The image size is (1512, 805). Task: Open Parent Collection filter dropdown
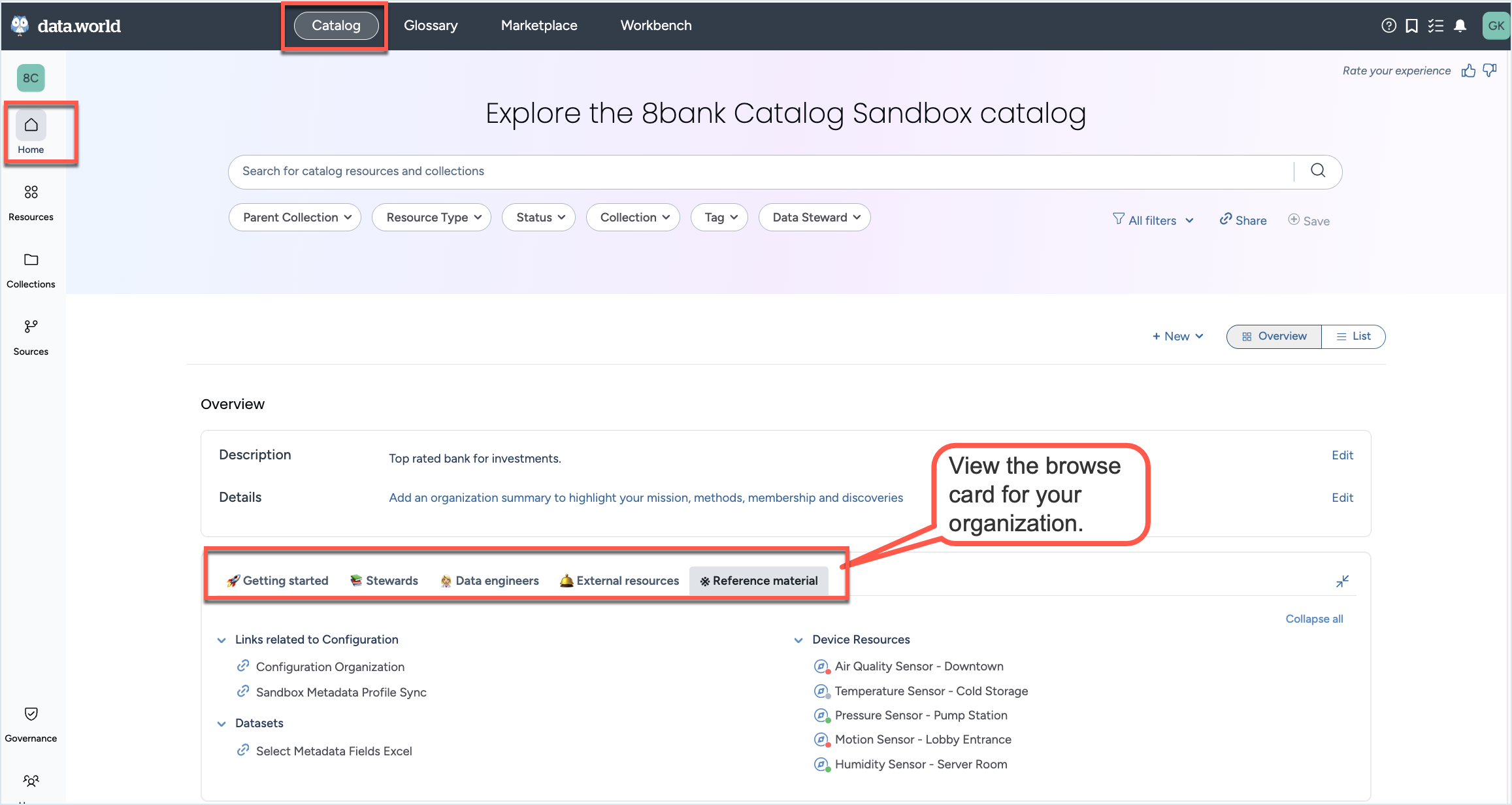(295, 218)
